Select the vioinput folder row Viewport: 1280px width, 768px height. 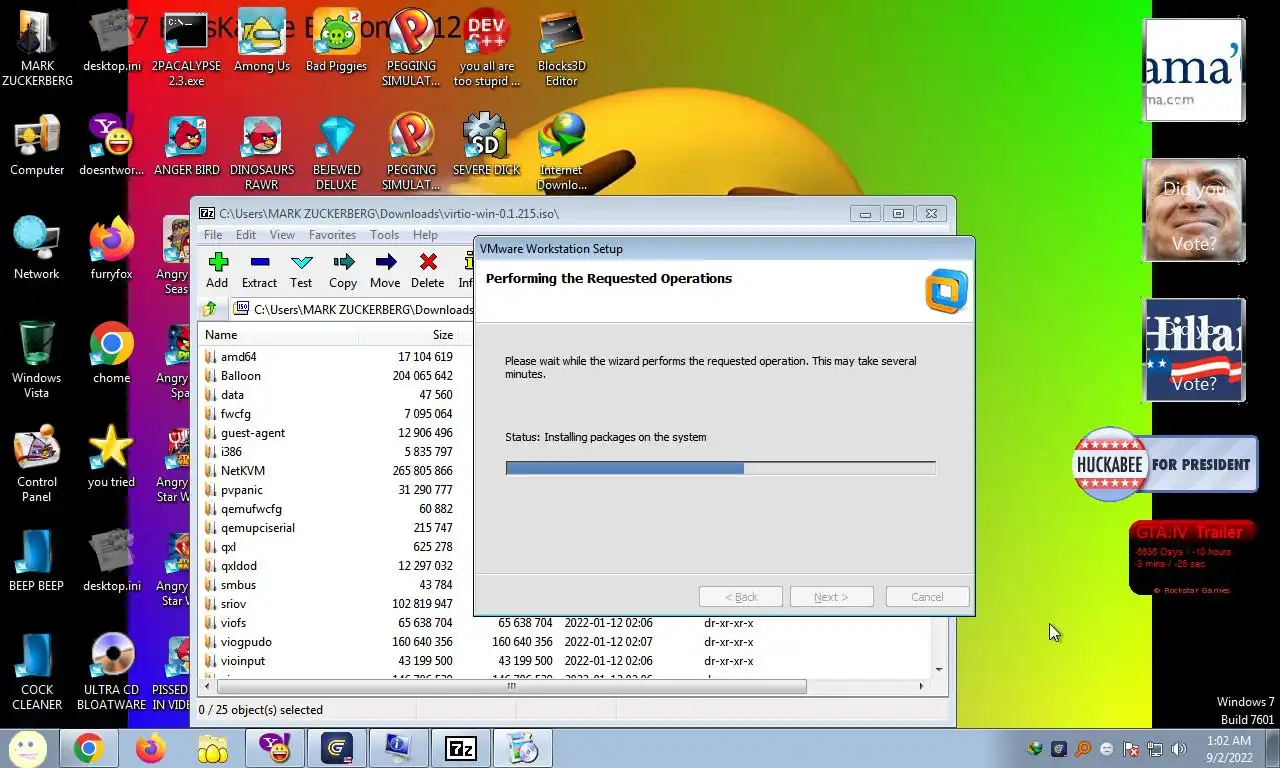pyautogui.click(x=565, y=661)
